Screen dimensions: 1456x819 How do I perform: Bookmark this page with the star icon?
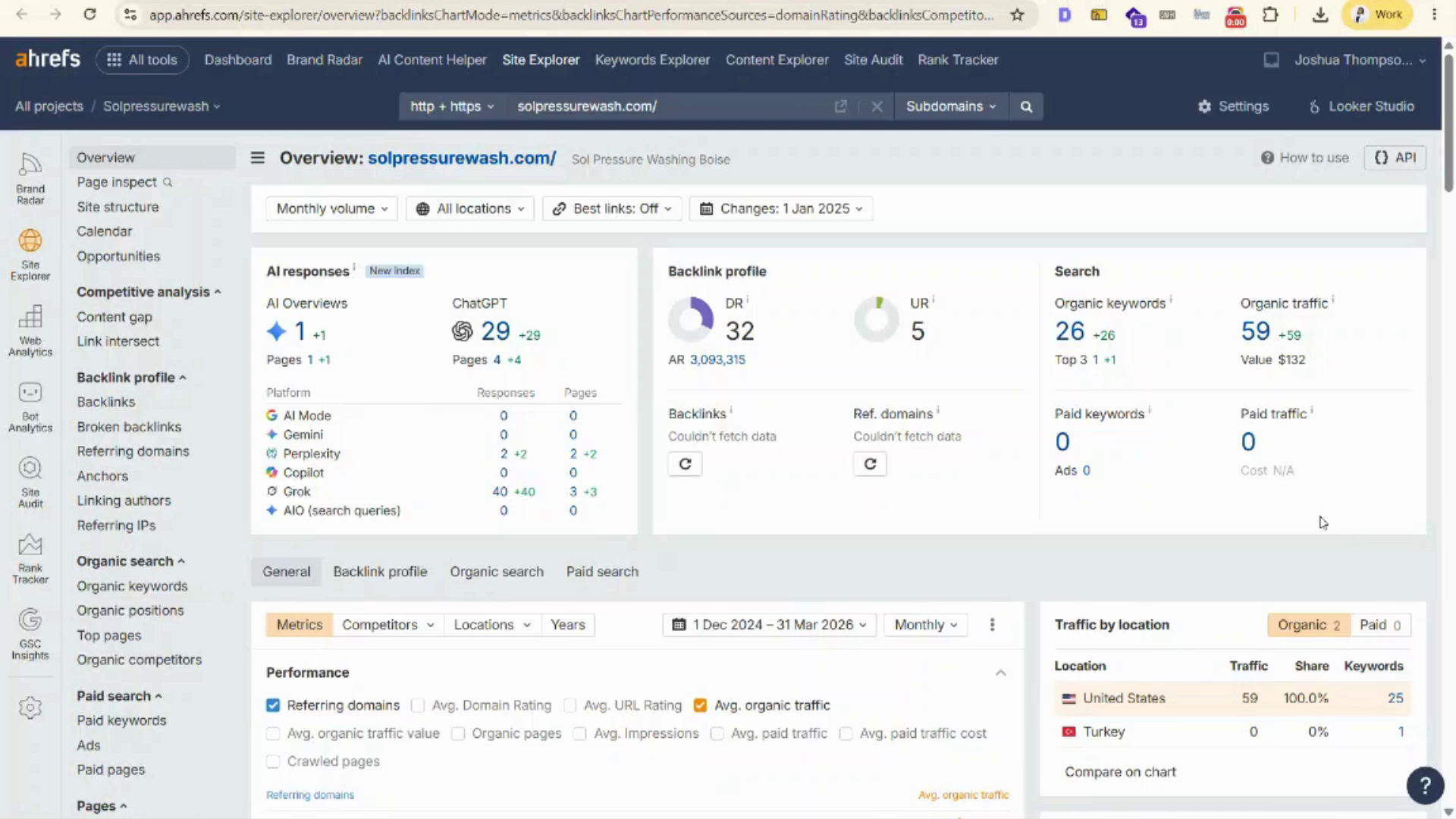click(1018, 14)
